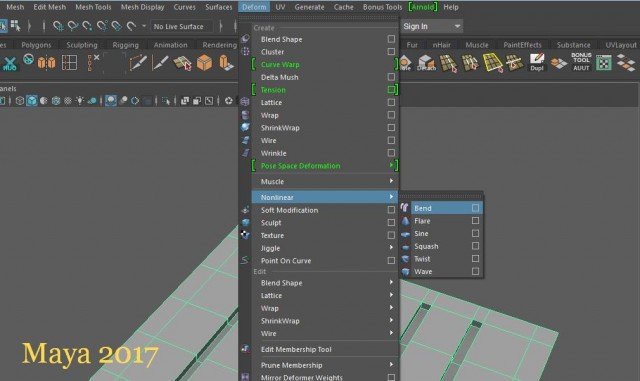Open Cluster option box
Screen dimensions: 640x381
click(391, 51)
